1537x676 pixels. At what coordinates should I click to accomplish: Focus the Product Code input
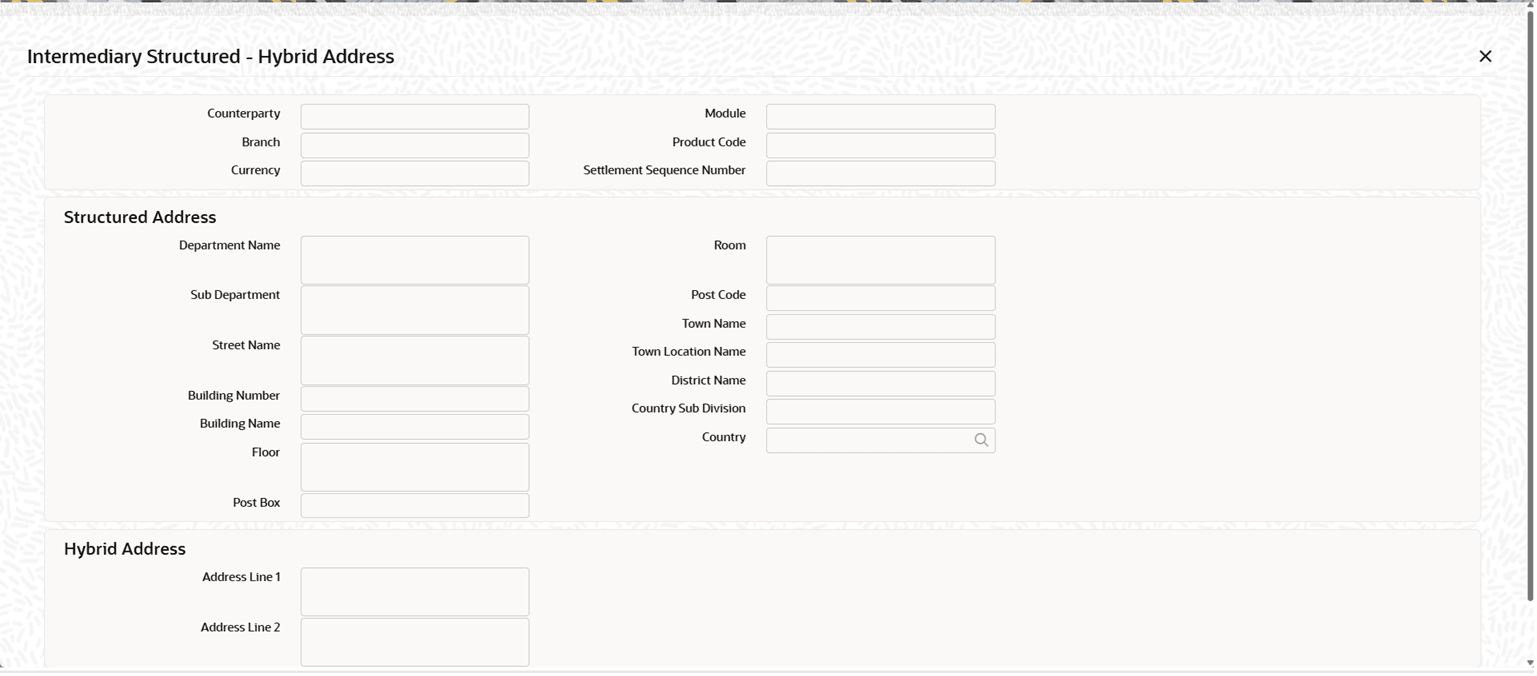point(880,145)
